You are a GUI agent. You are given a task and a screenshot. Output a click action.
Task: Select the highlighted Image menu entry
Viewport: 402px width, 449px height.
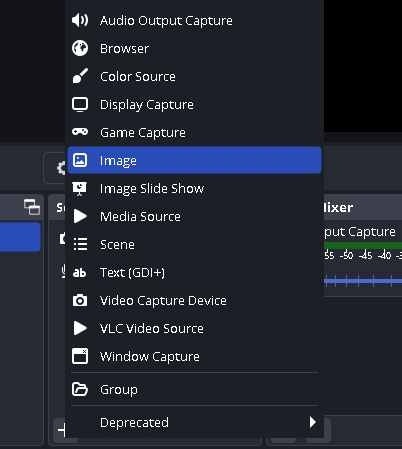[x=194, y=160]
